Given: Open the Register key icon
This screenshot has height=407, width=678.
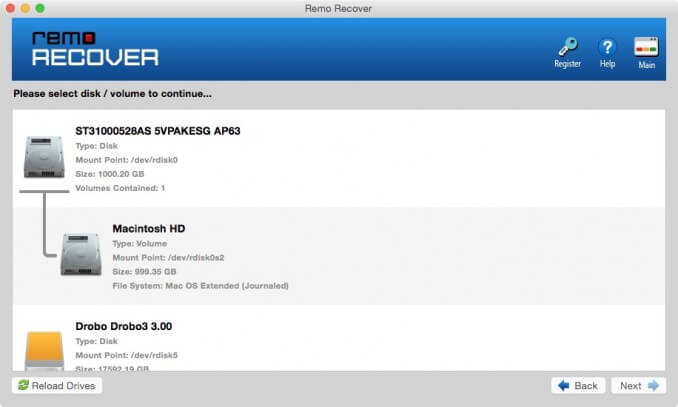Looking at the screenshot, I should click(x=567, y=49).
